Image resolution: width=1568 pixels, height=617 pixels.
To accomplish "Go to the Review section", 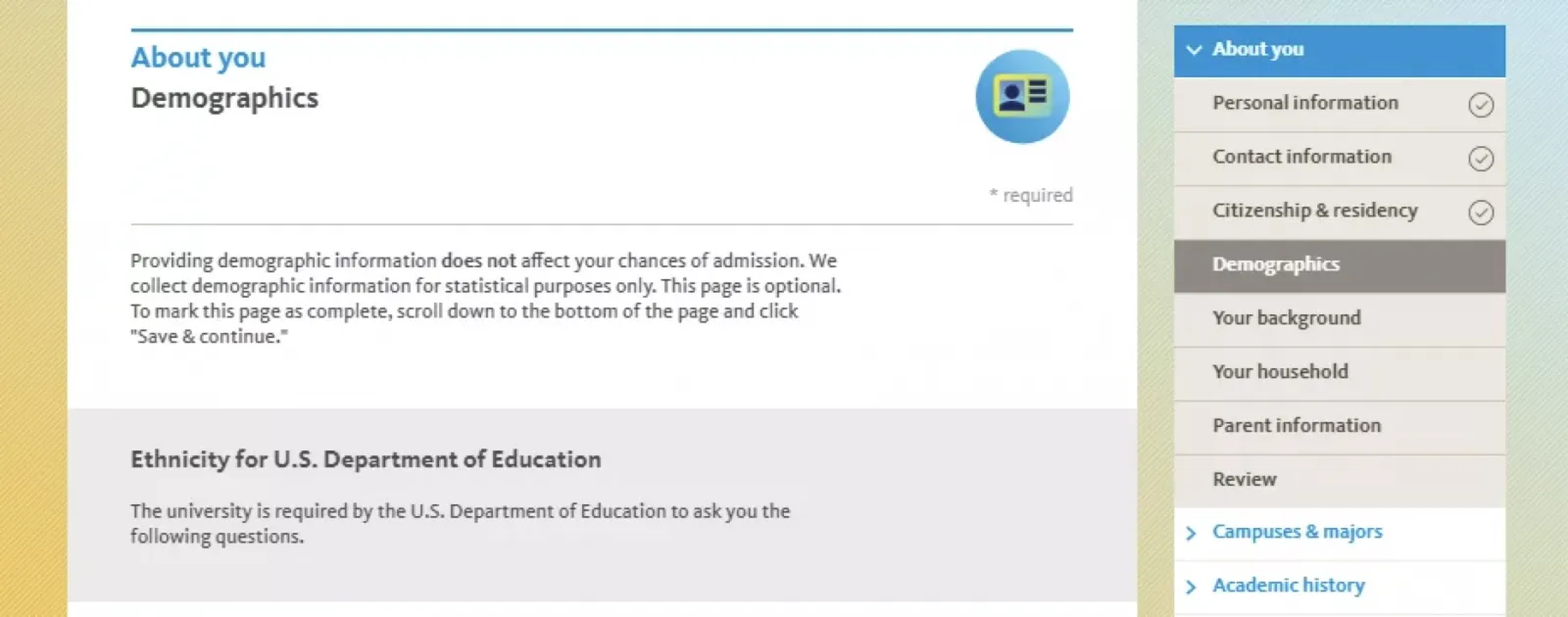I will pos(1244,480).
